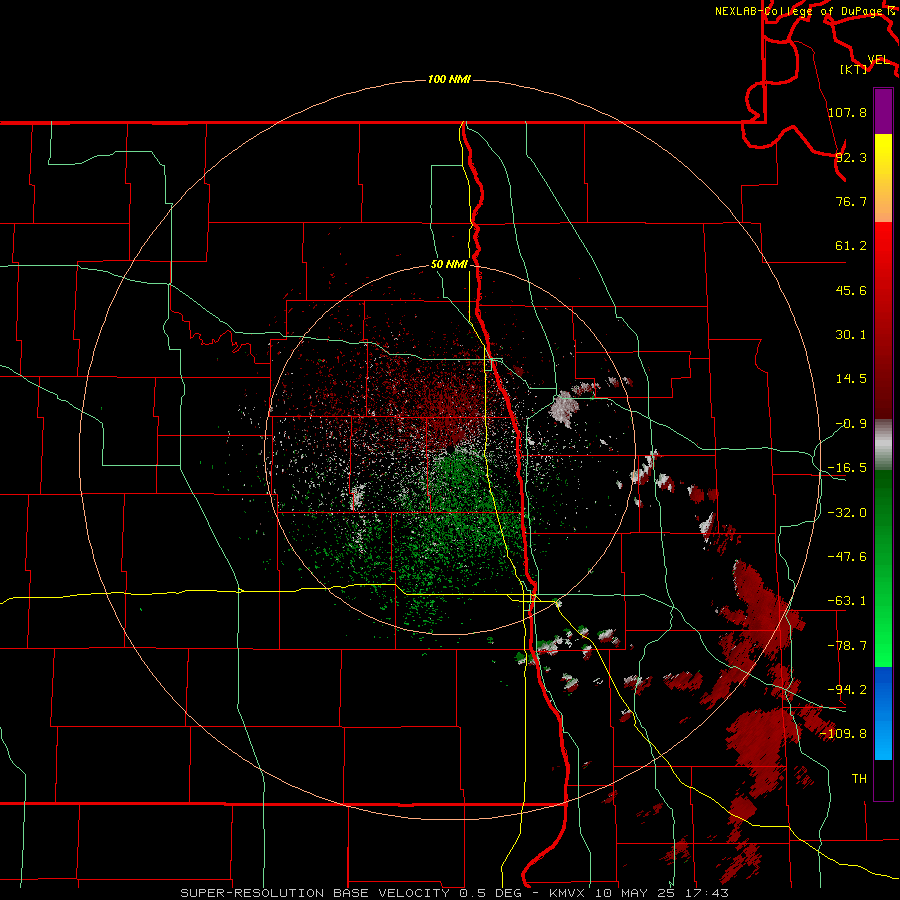The height and width of the screenshot is (900, 900).
Task: Select the 14.5 velocity scale value
Action: [x=851, y=379]
